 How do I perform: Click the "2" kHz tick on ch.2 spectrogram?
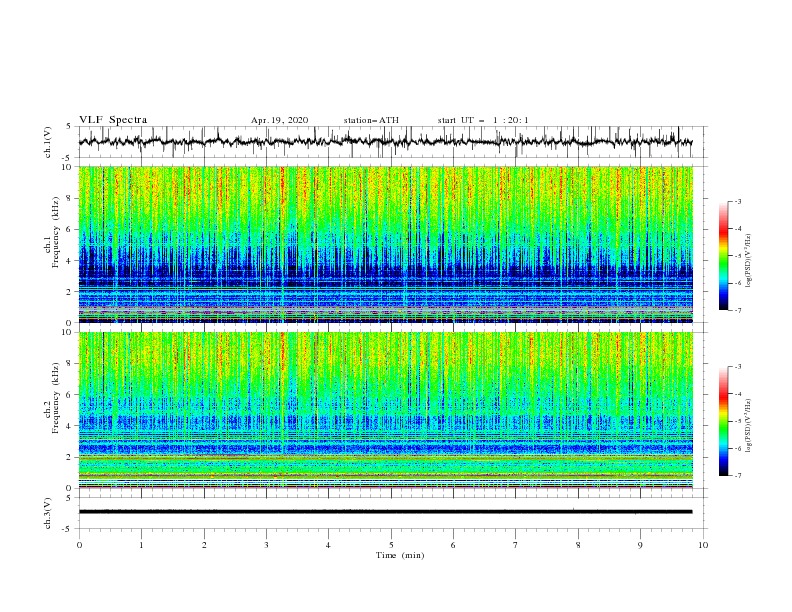tap(70, 457)
